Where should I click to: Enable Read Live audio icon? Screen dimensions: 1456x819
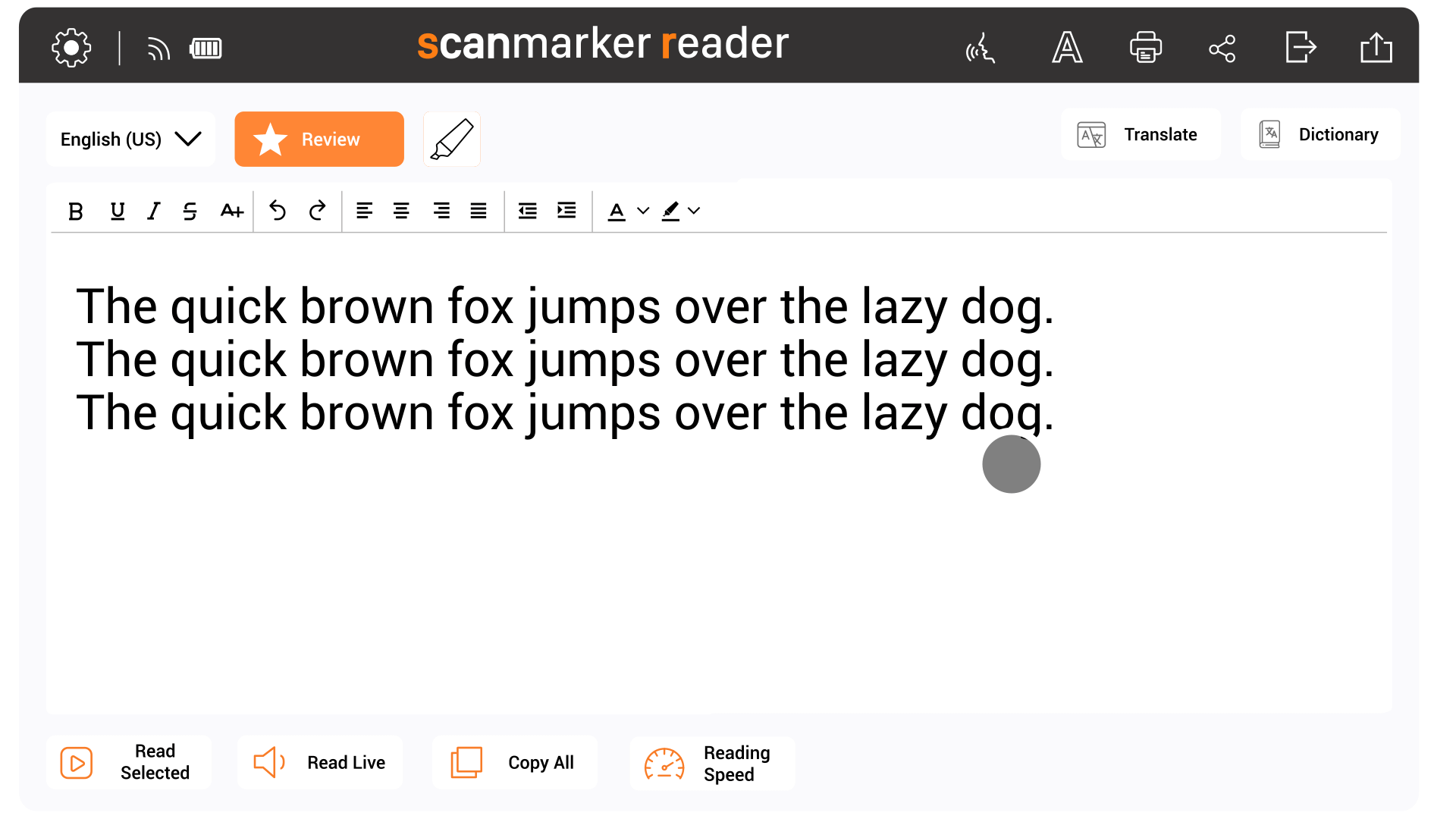tap(270, 761)
